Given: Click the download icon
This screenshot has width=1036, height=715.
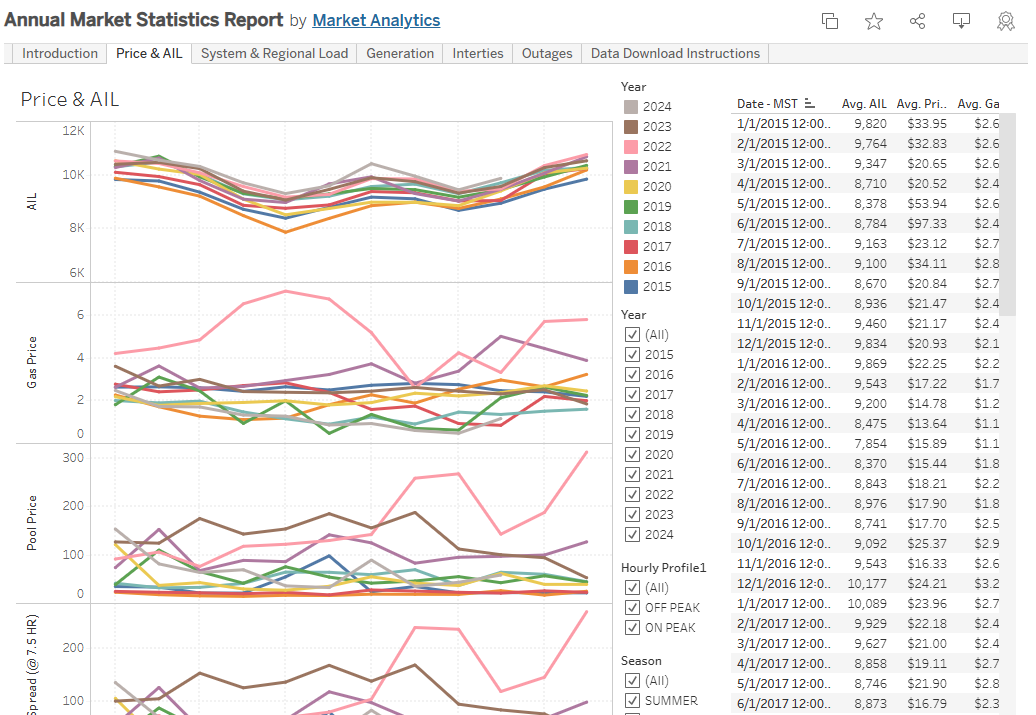Looking at the screenshot, I should [x=961, y=21].
